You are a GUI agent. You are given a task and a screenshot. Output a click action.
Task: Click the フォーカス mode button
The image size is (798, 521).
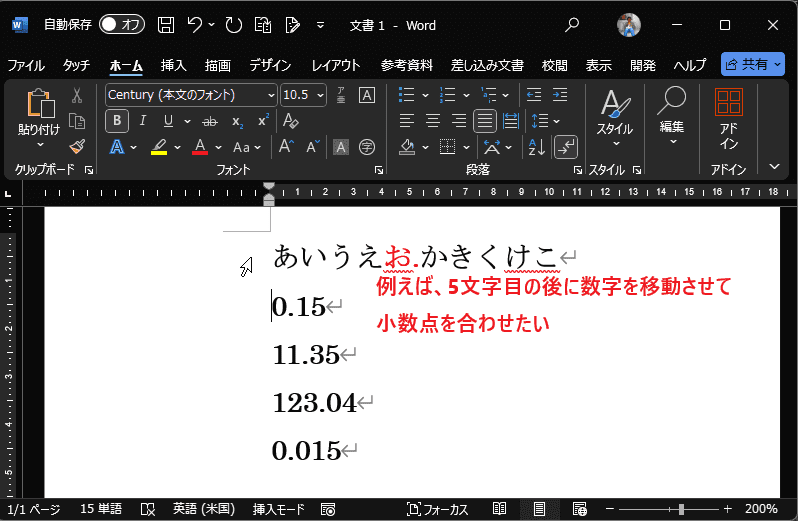(x=438, y=509)
